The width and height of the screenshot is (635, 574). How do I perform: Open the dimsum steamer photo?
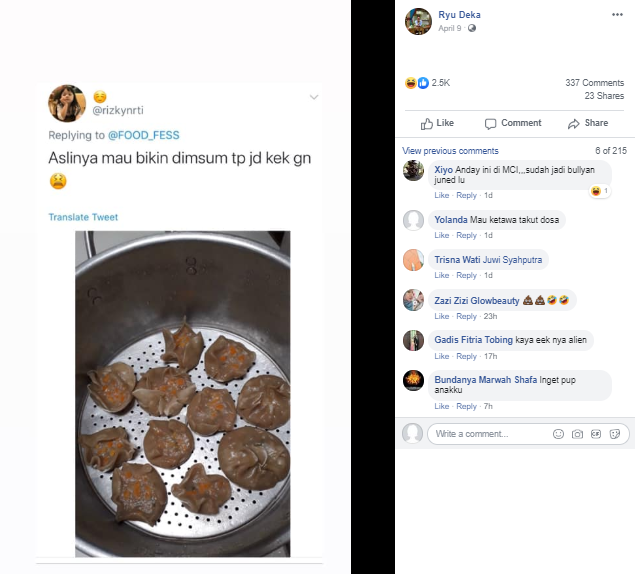click(x=182, y=393)
